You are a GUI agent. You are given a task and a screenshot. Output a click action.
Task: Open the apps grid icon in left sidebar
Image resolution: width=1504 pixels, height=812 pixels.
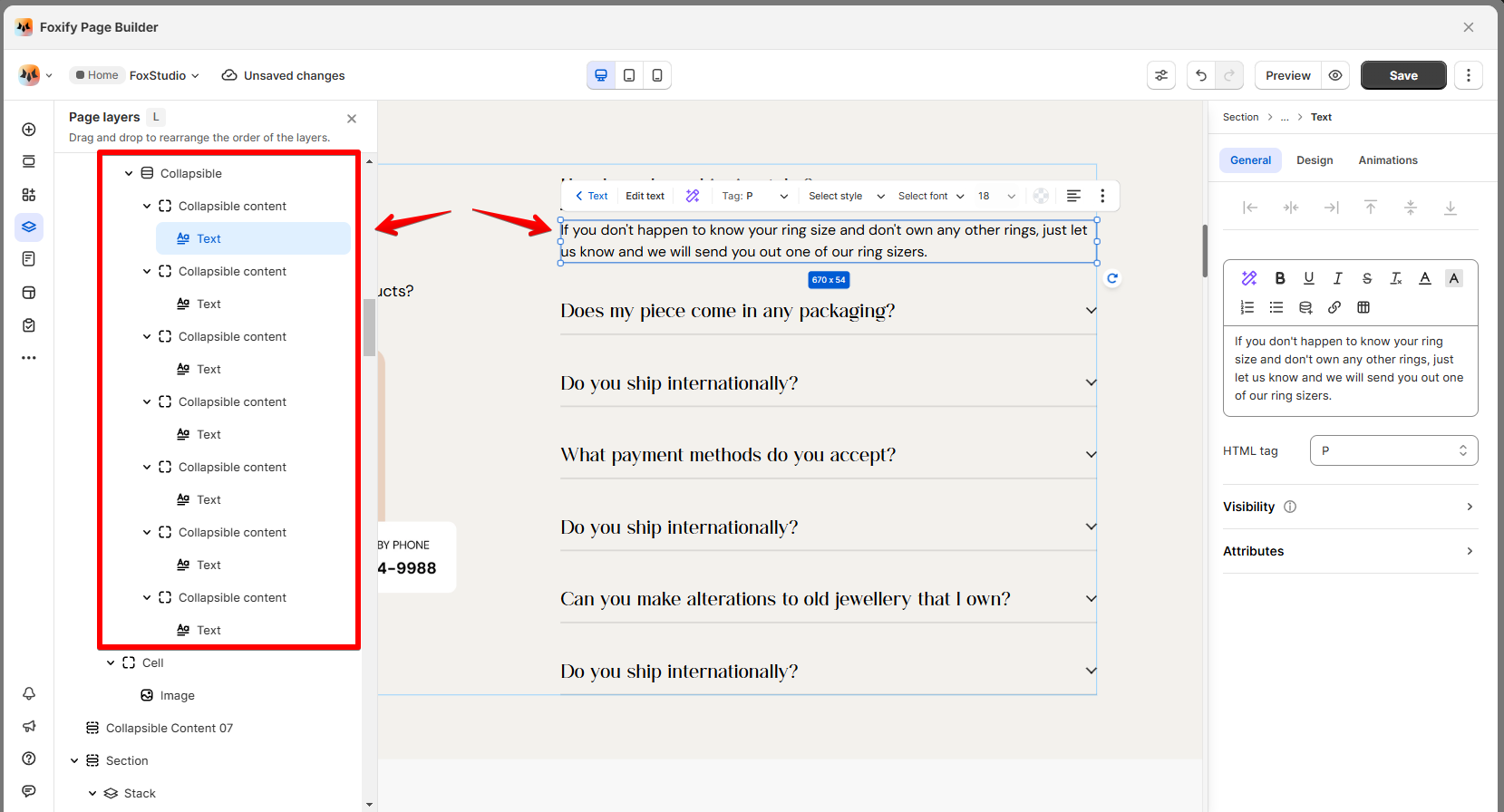(29, 195)
